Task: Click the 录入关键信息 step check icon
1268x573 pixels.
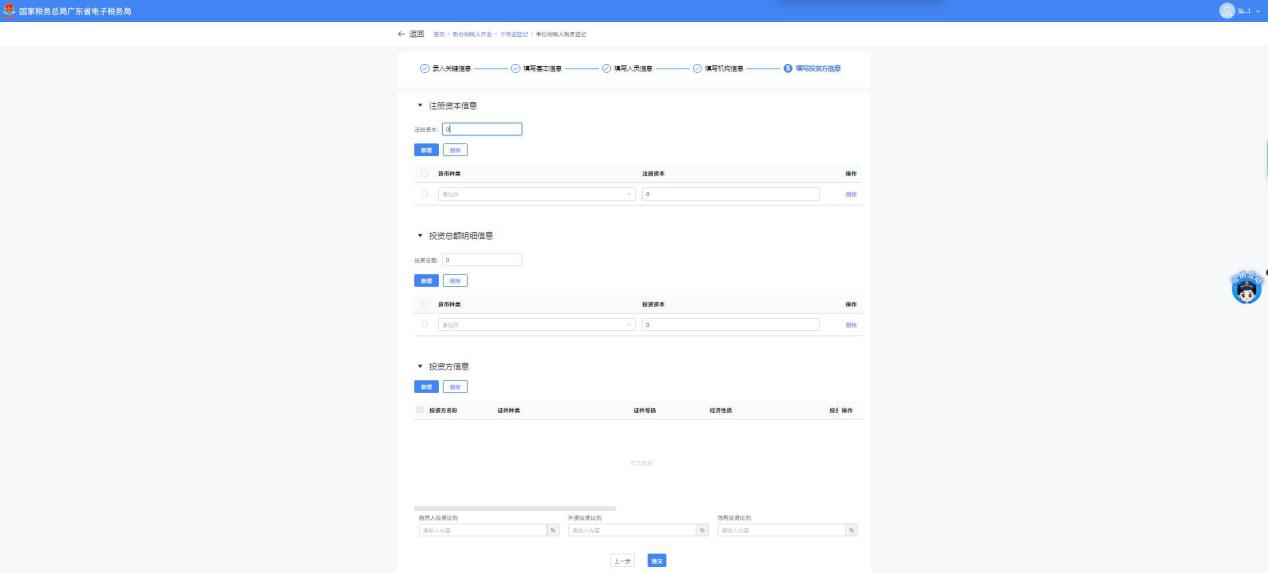Action: [424, 69]
